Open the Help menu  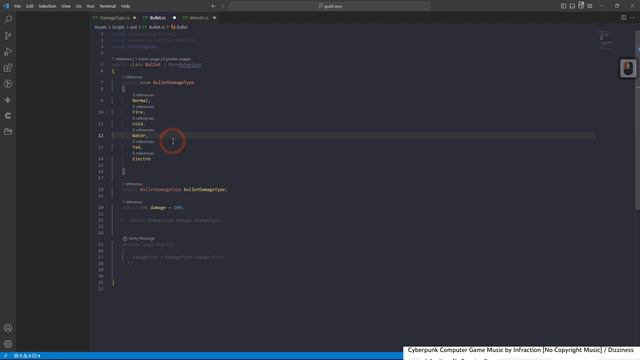[125, 6]
